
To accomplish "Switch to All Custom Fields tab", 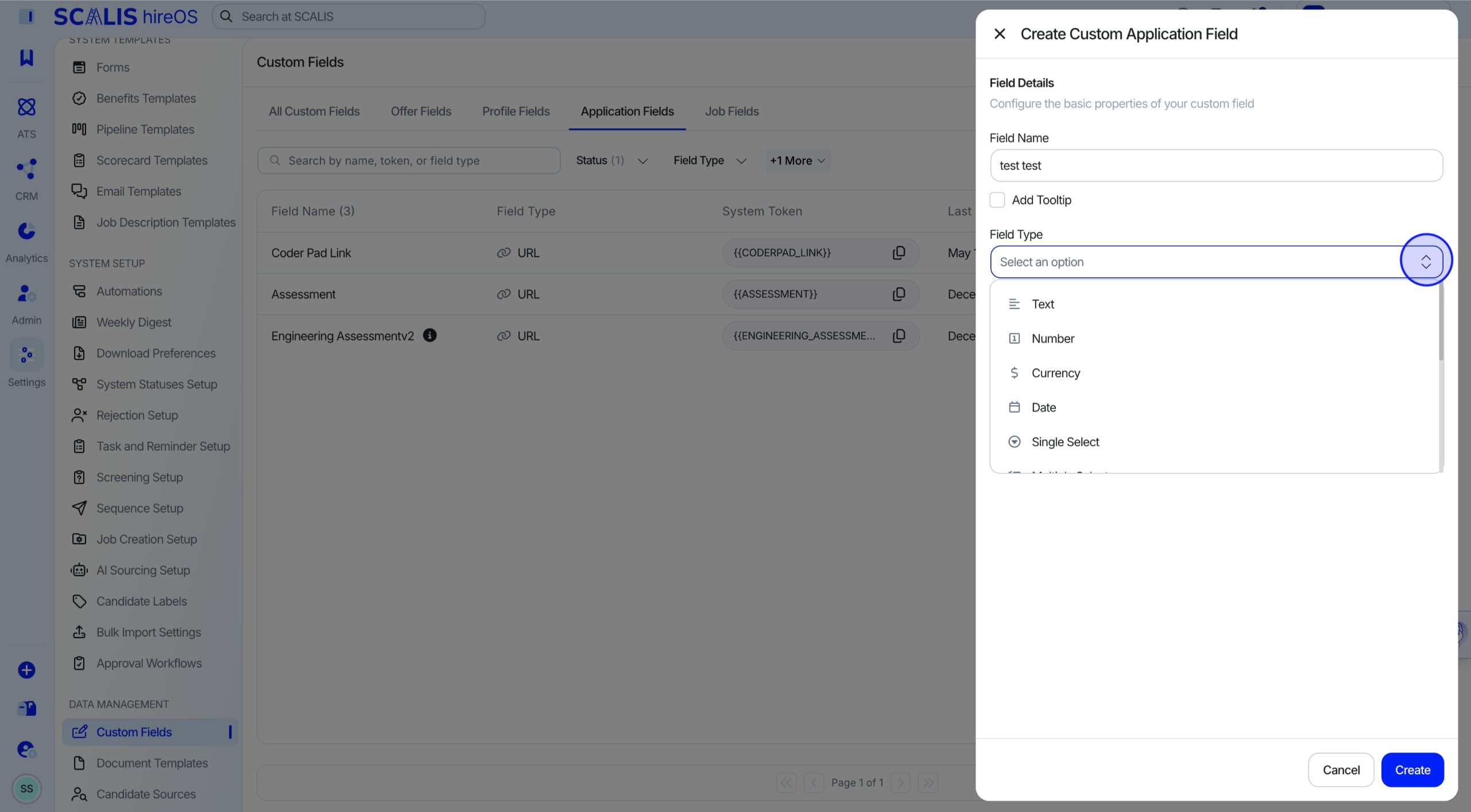I will 314,111.
